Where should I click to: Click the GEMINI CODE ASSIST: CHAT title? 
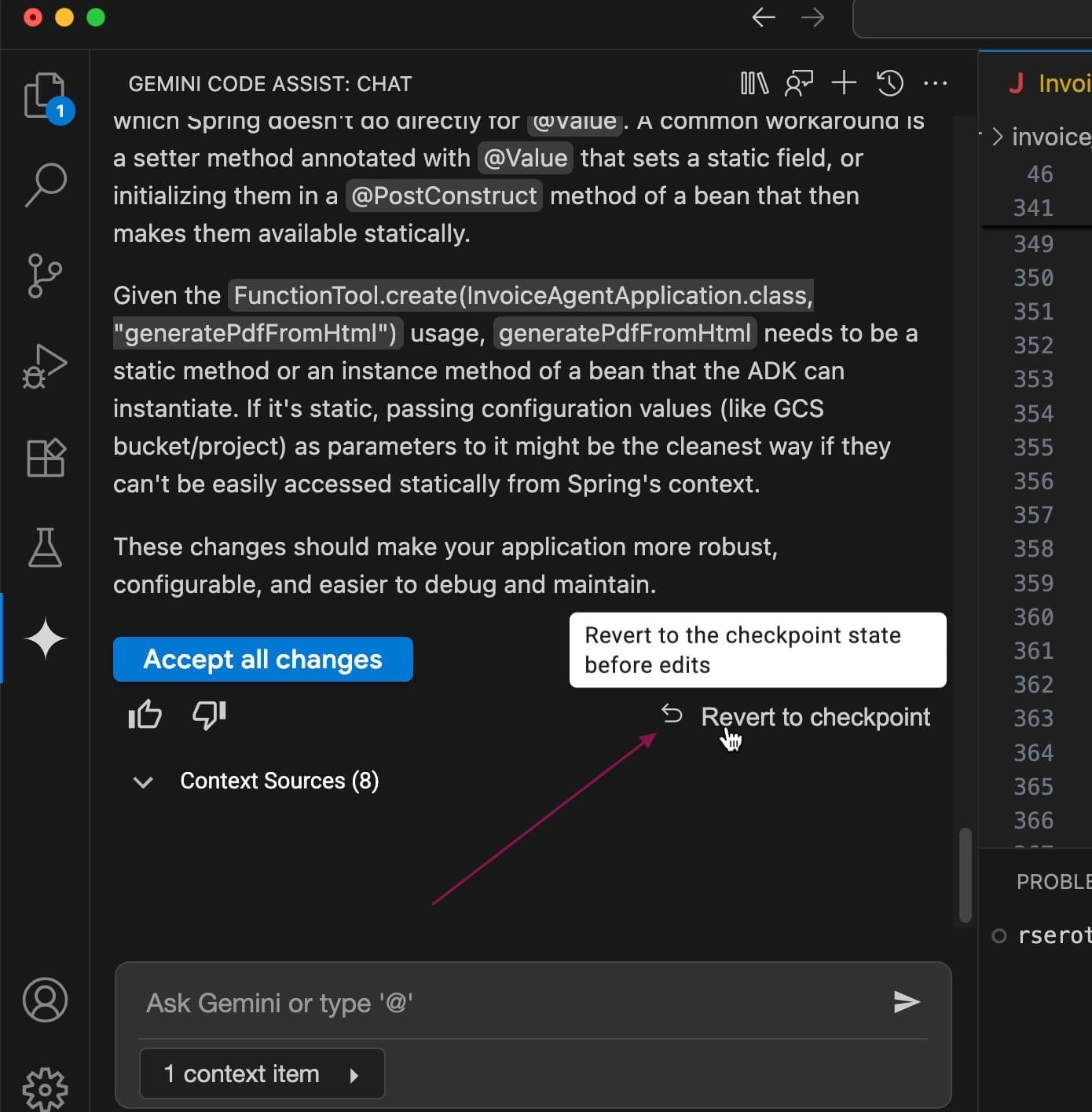pyautogui.click(x=270, y=84)
